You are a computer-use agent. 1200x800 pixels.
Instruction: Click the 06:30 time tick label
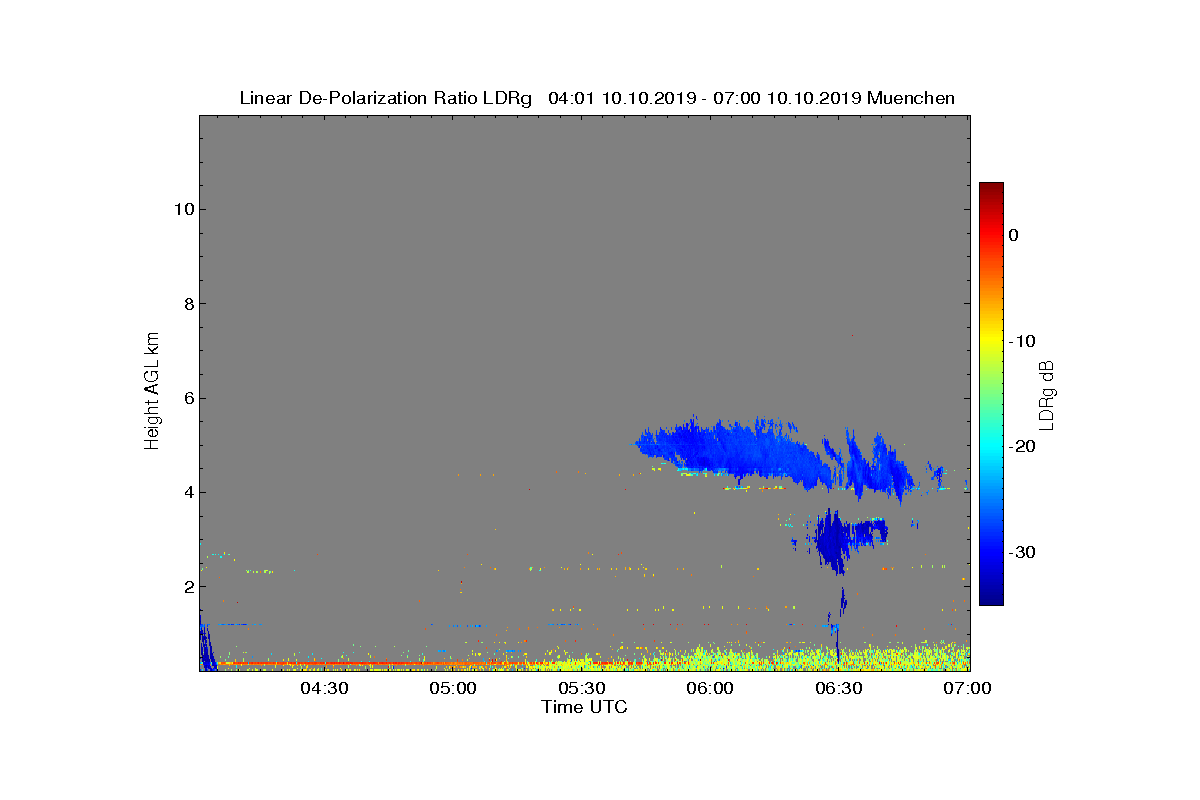coord(840,689)
